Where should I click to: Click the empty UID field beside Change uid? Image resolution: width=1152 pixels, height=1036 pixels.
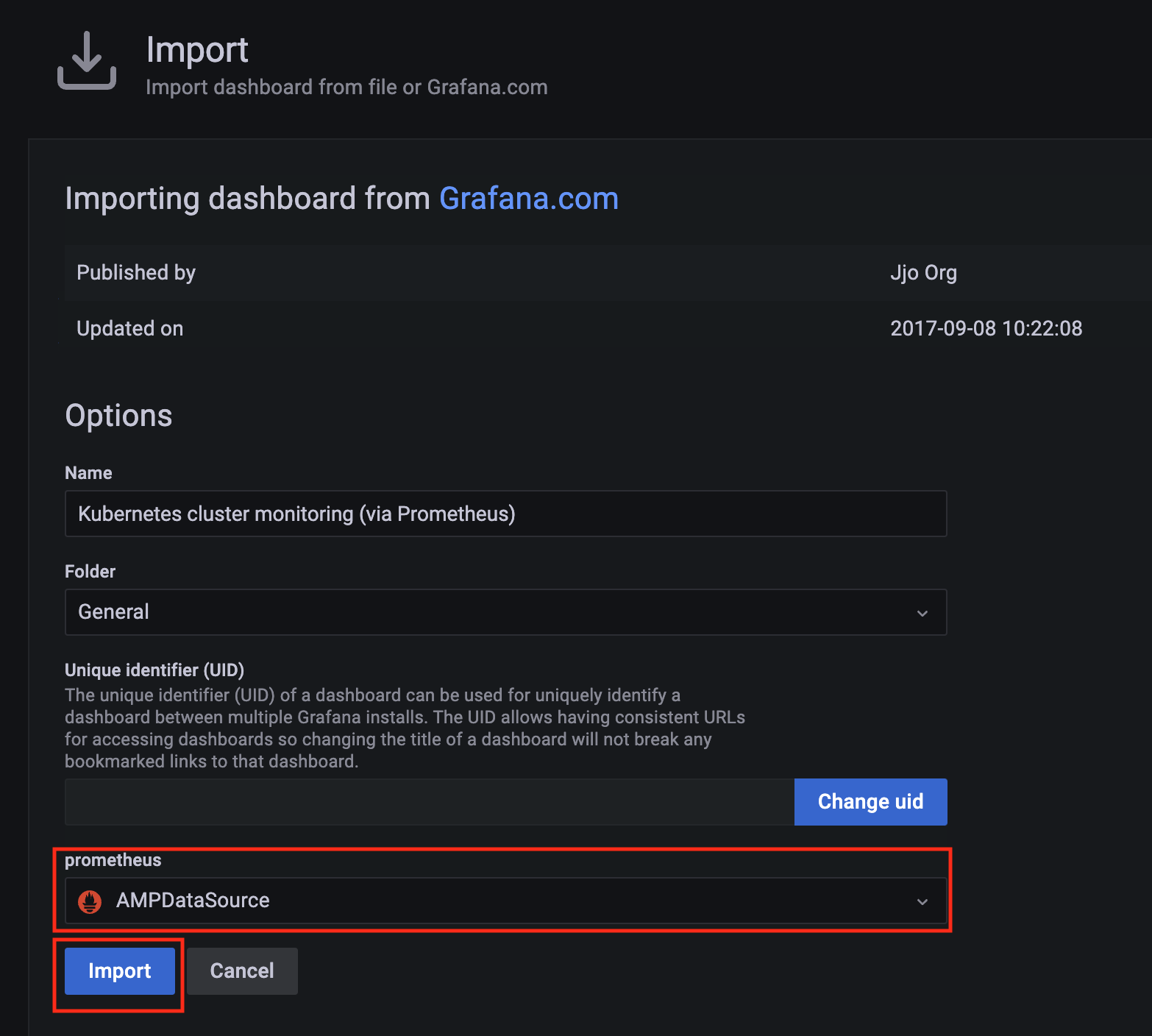(427, 801)
